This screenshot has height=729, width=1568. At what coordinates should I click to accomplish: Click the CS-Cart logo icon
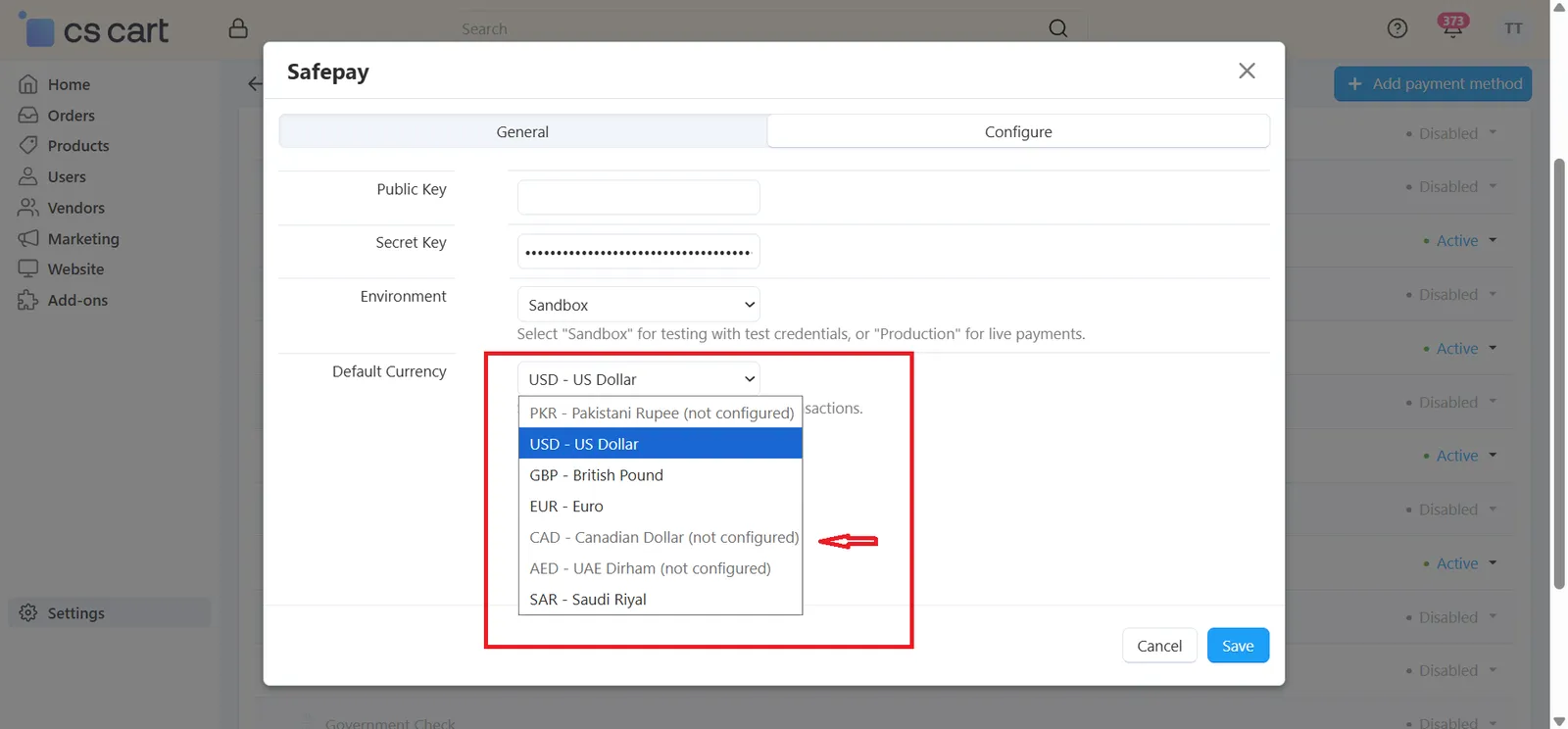point(38,30)
